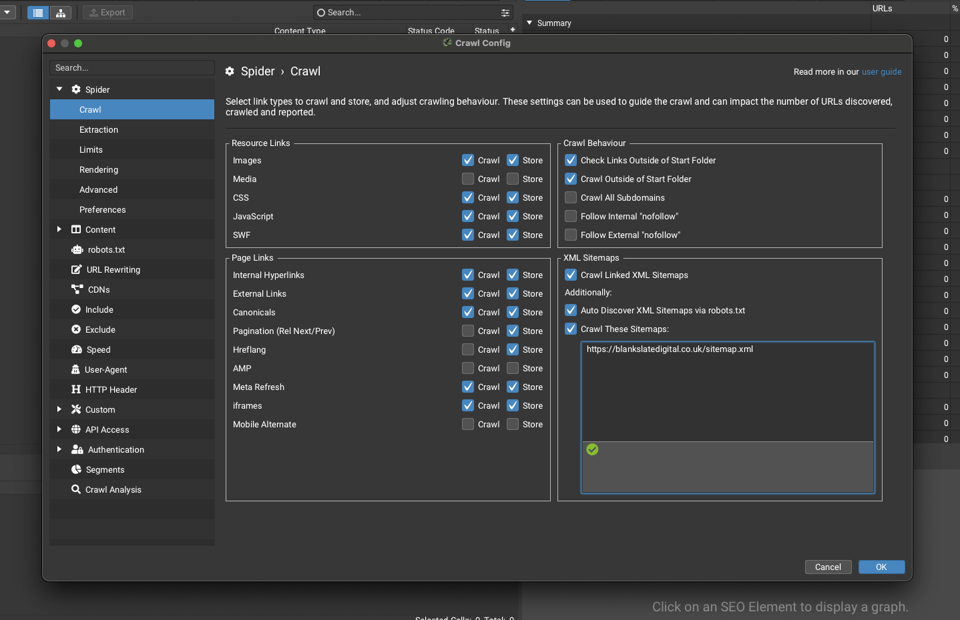The width and height of the screenshot is (960, 620).
Task: Click the Exclude cross icon
Action: pos(76,329)
